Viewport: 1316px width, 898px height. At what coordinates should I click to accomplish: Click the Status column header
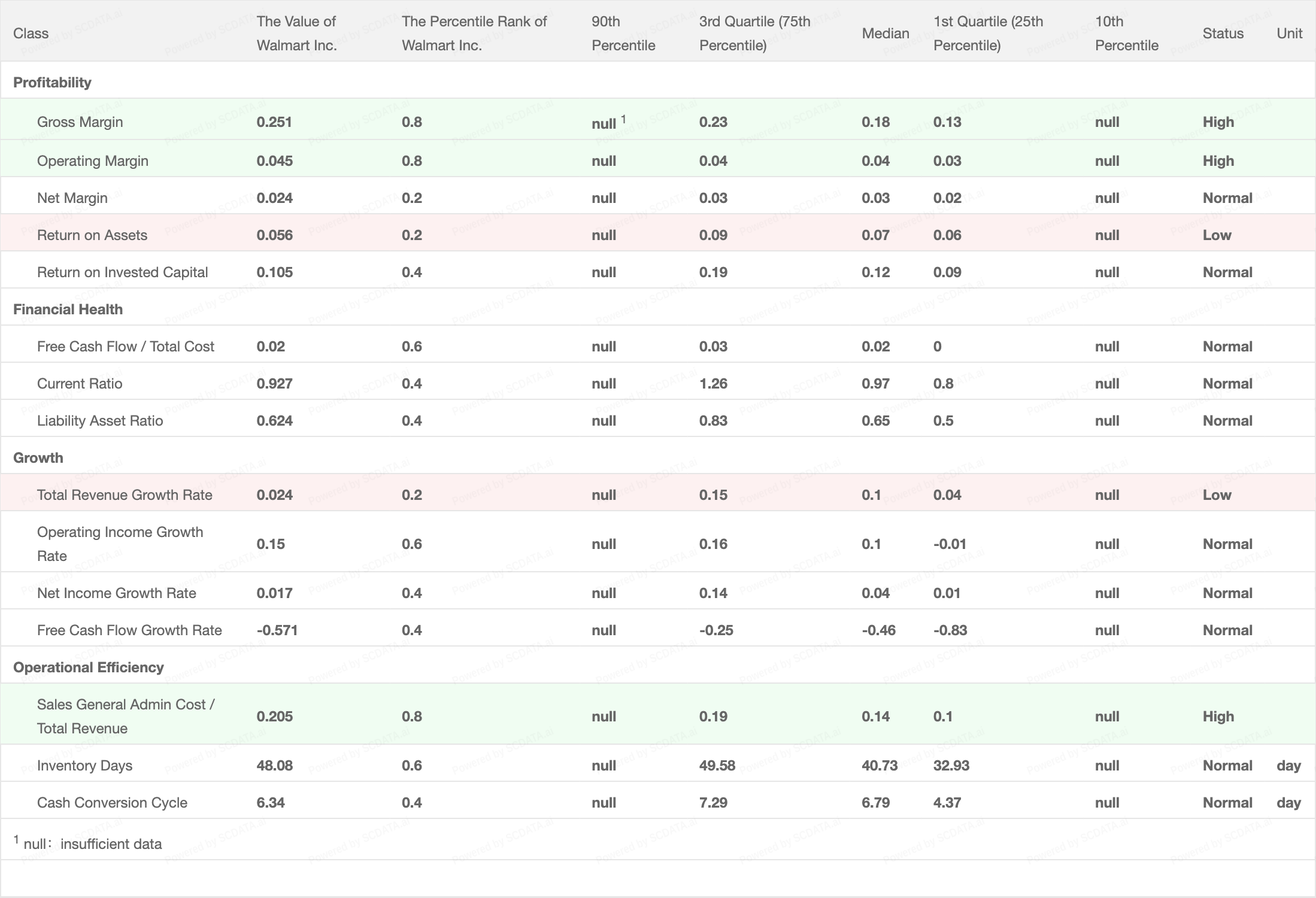tap(1223, 34)
